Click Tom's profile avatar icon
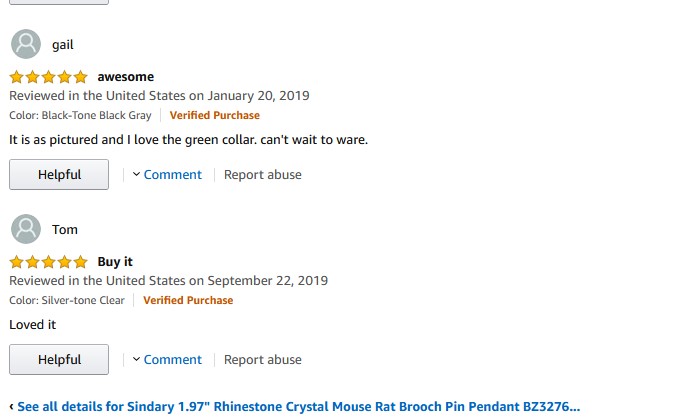The image size is (691, 420). point(26,229)
